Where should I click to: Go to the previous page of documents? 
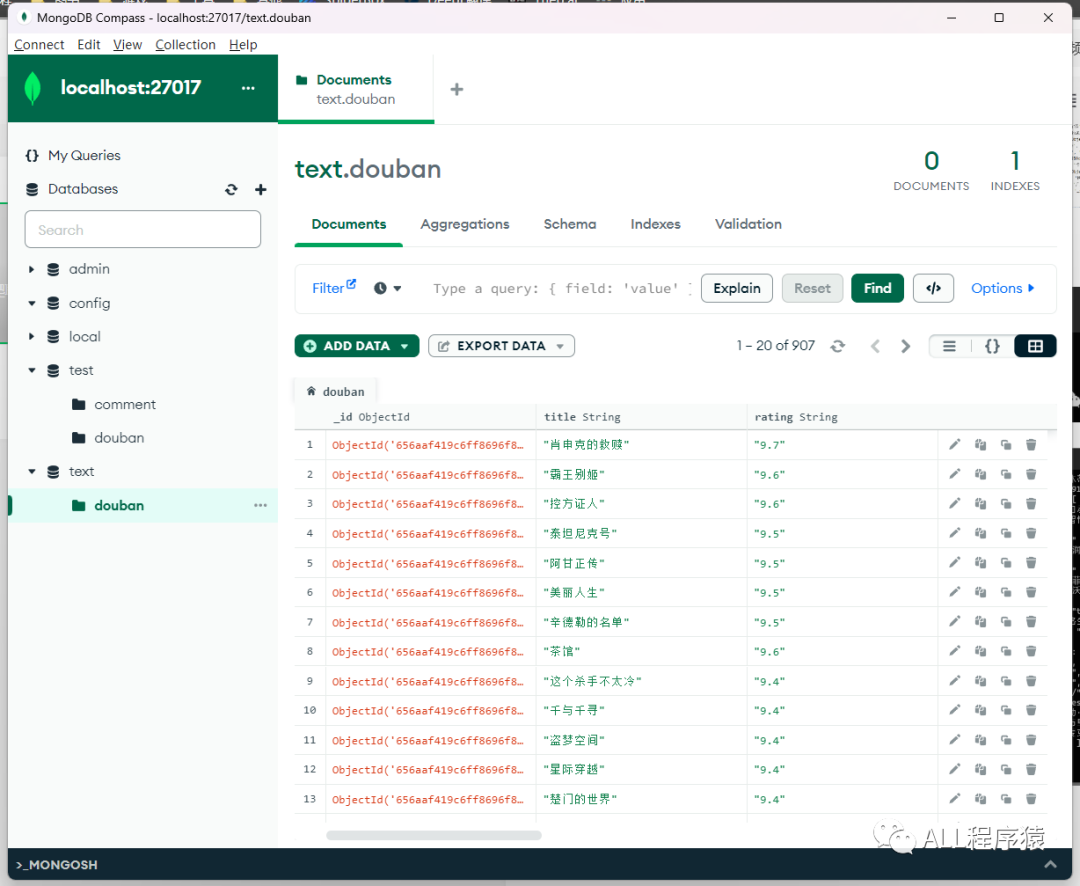click(x=875, y=346)
